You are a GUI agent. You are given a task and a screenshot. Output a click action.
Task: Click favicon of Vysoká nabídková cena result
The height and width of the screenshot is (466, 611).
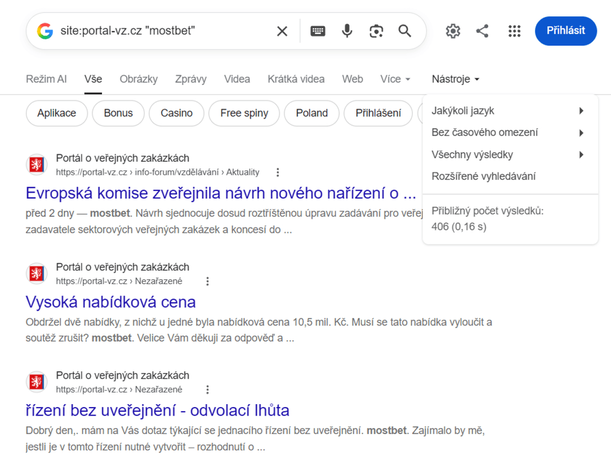[x=37, y=273]
